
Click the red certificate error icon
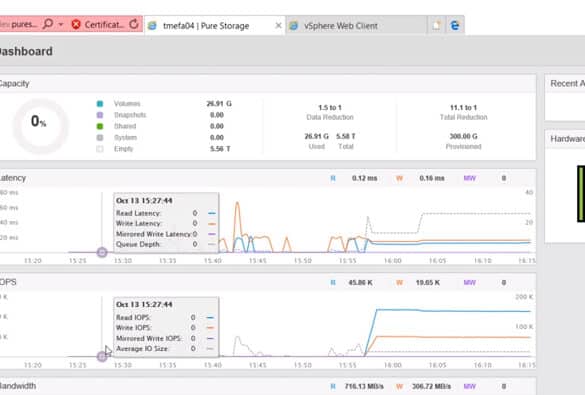tap(76, 25)
